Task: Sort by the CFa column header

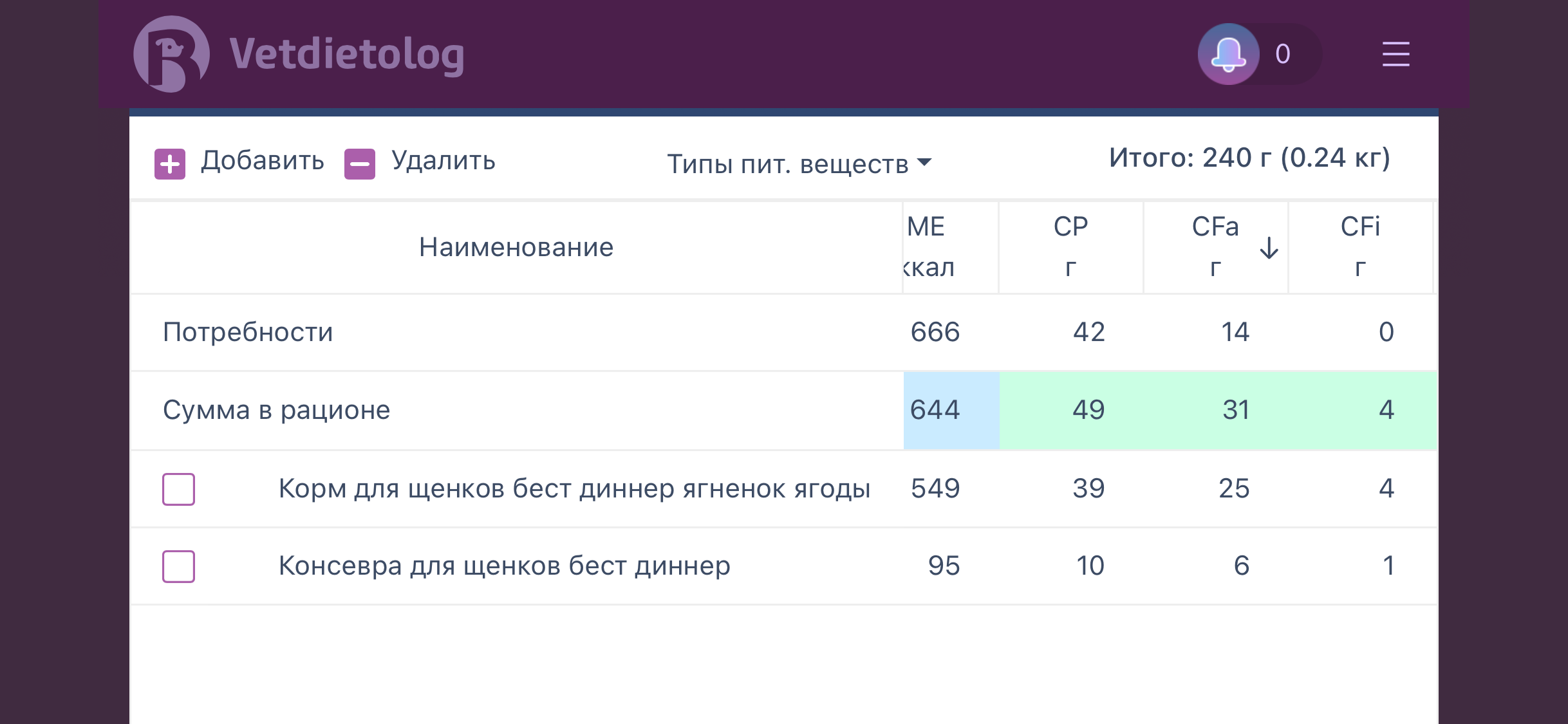Action: (x=1215, y=247)
